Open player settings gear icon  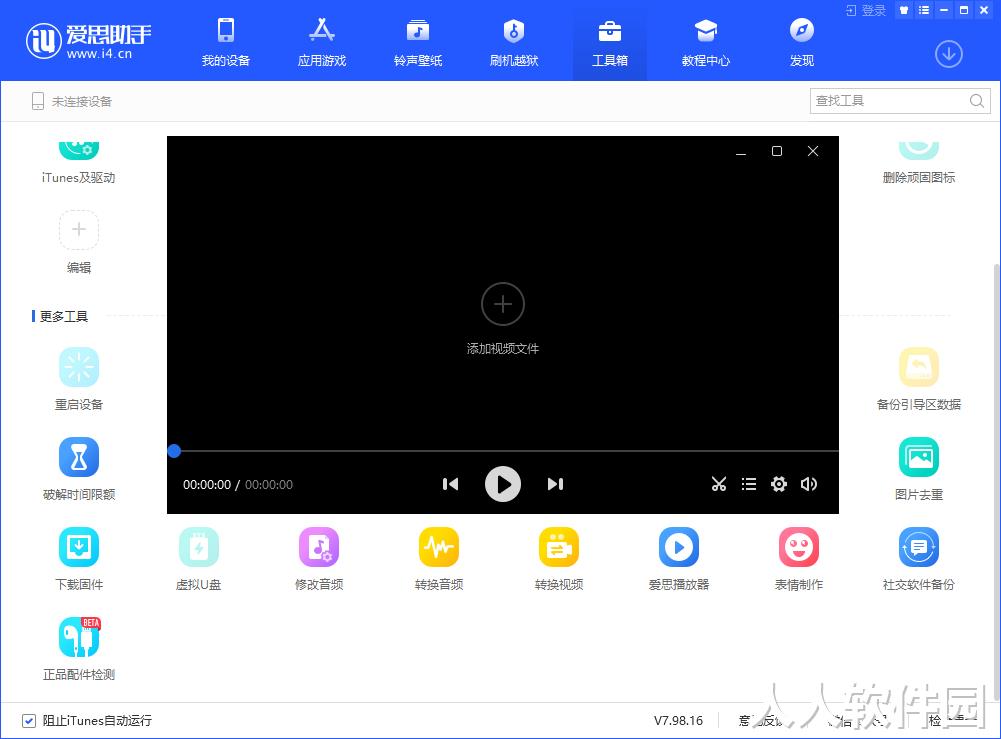click(x=779, y=484)
